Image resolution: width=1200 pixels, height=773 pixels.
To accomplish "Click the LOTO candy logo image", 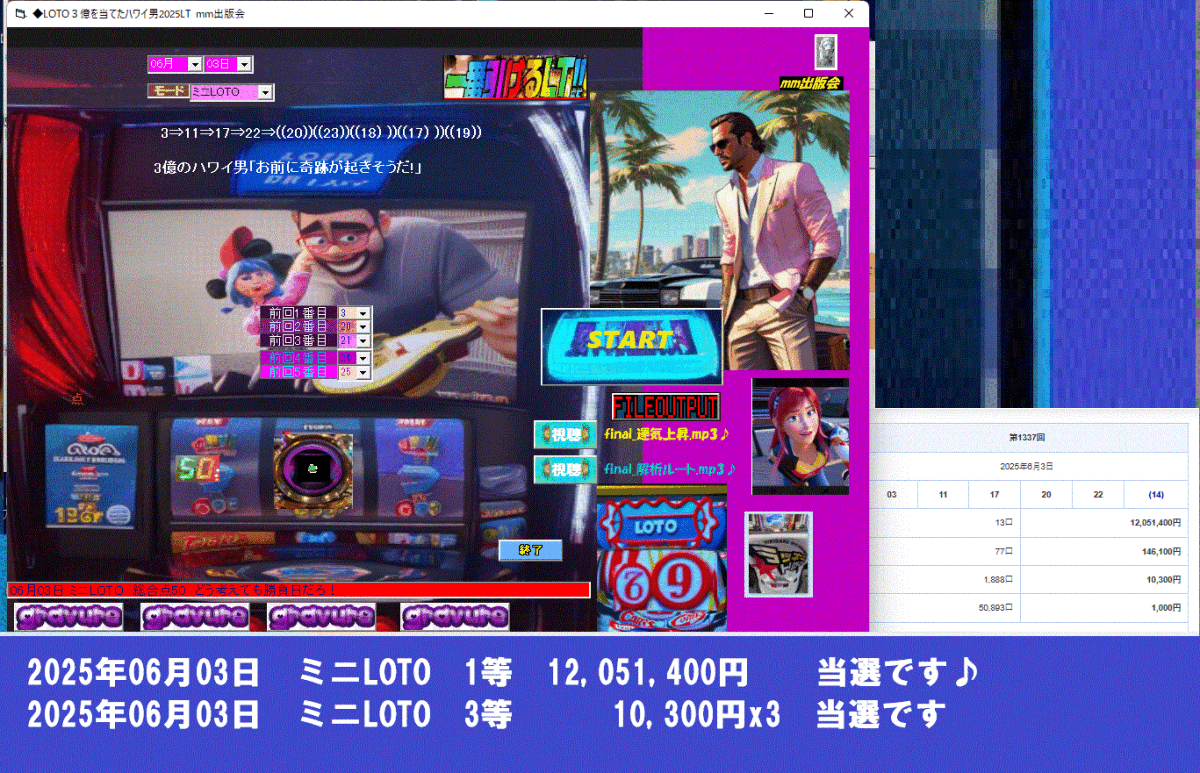I will click(x=661, y=523).
